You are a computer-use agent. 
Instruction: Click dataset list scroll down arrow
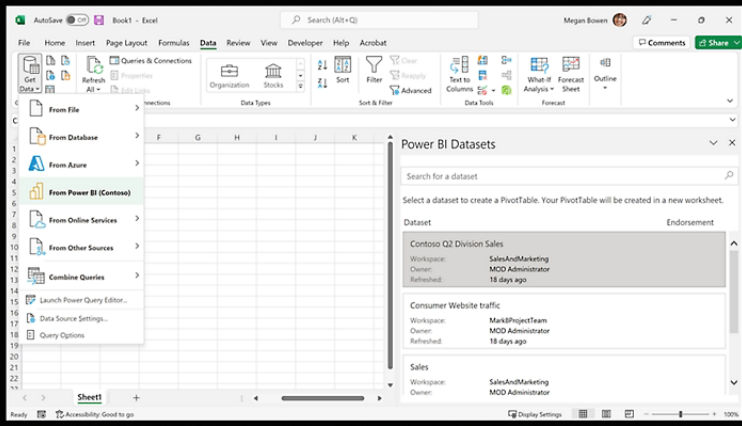pyautogui.click(x=733, y=382)
